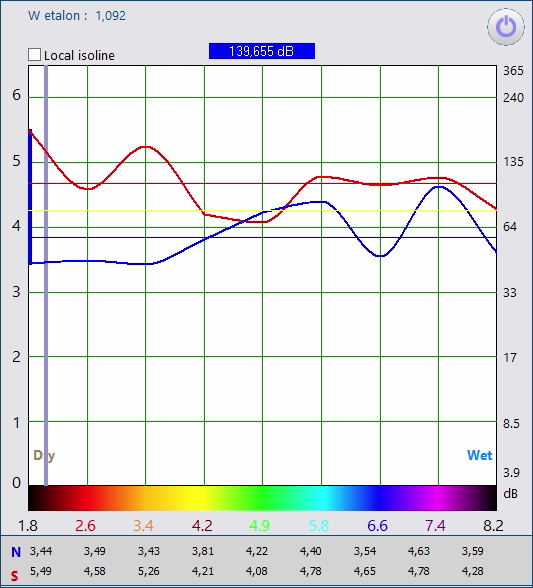Click the Wet label on chart

[479, 455]
